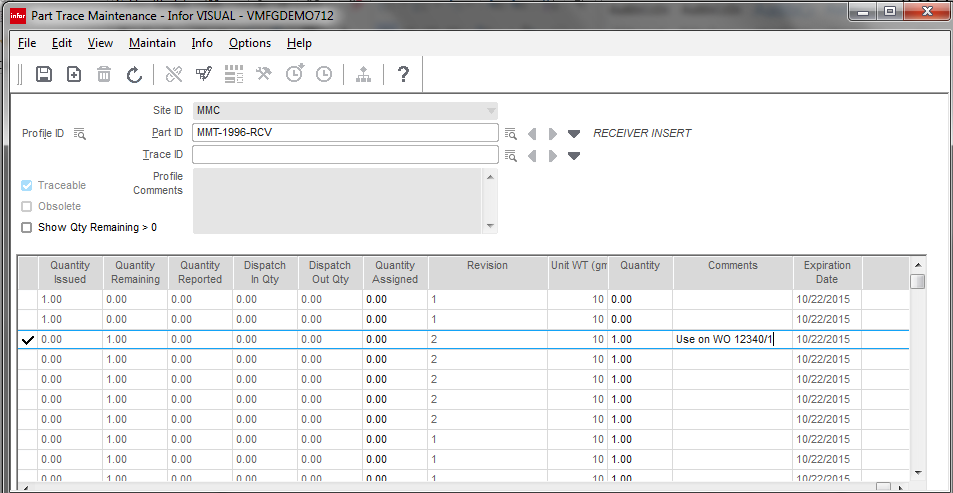Open the Help menu
Image resolution: width=953 pixels, height=493 pixels.
coord(299,43)
